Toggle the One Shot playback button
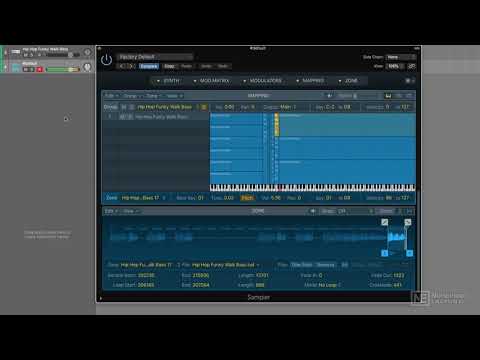The height and width of the screenshot is (360, 480). click(301, 265)
